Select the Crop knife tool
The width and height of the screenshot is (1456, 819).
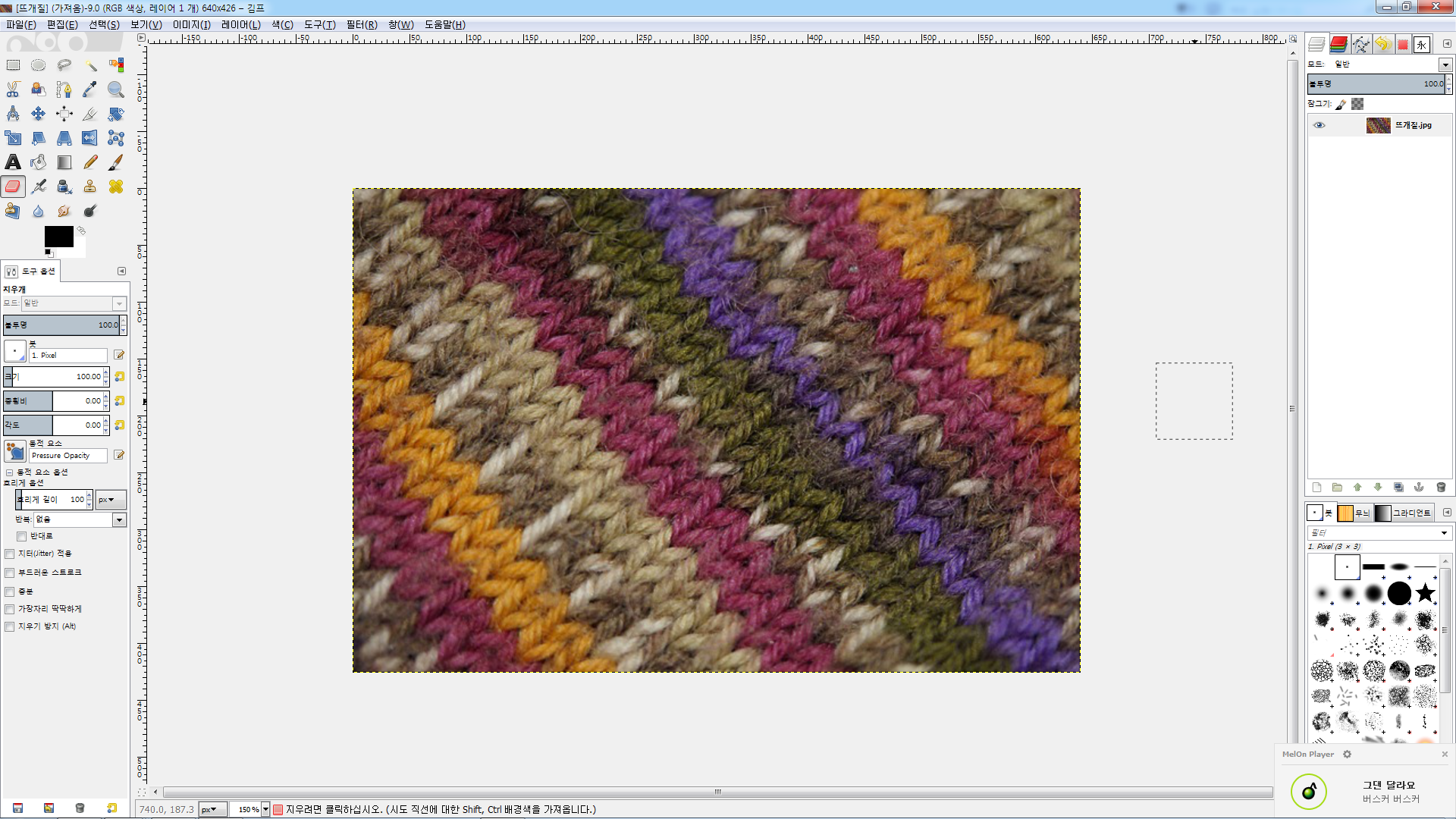[90, 114]
